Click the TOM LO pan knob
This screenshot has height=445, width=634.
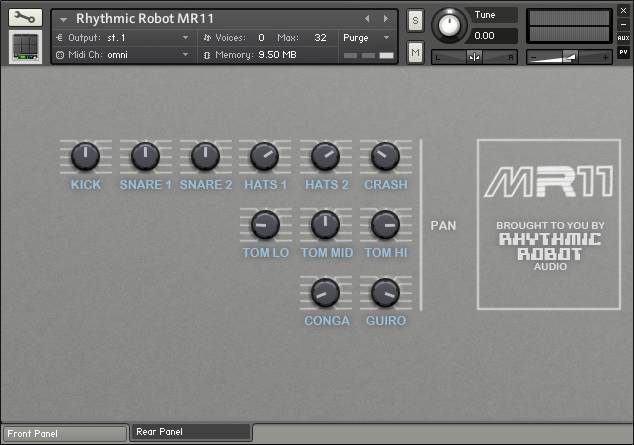click(266, 224)
